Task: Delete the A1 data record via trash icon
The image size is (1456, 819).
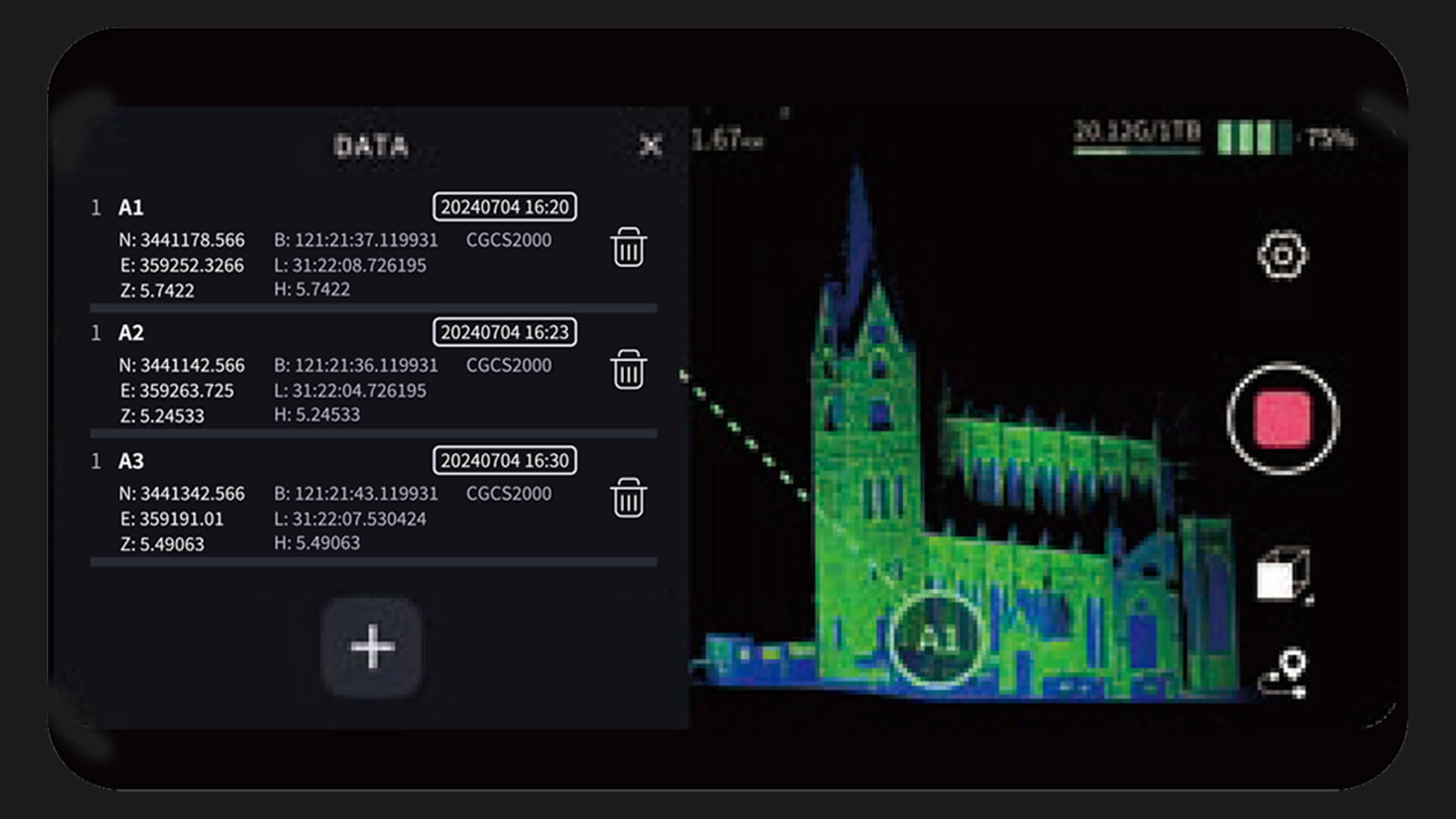Action: [628, 248]
